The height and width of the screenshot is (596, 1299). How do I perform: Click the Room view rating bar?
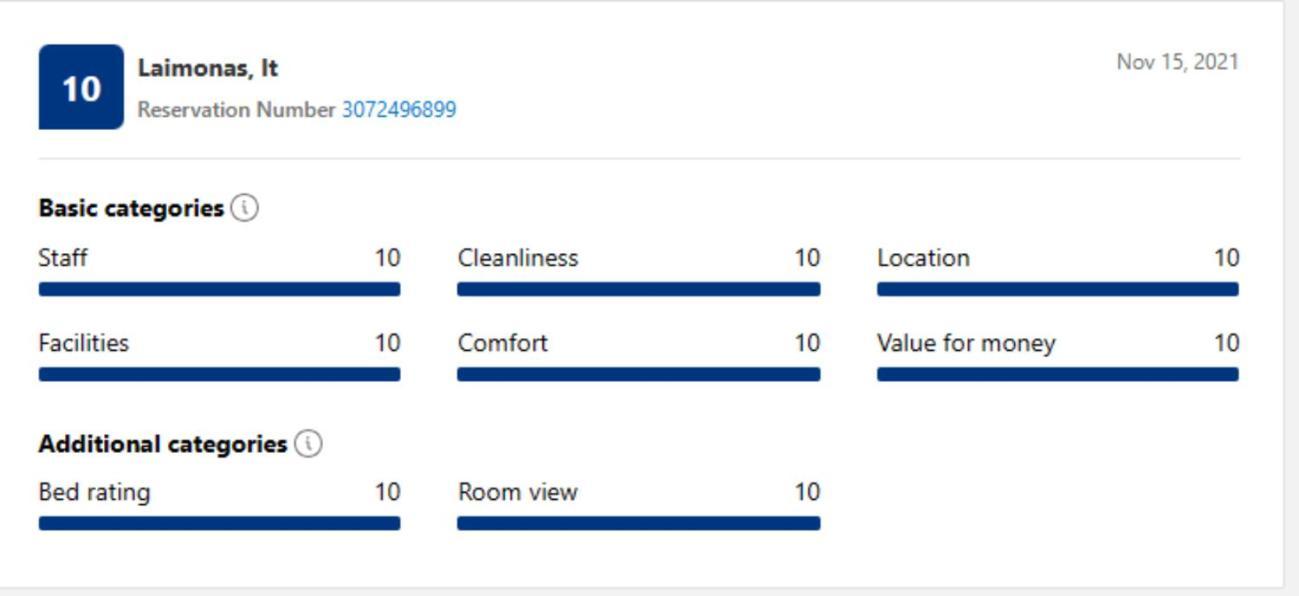coord(639,523)
